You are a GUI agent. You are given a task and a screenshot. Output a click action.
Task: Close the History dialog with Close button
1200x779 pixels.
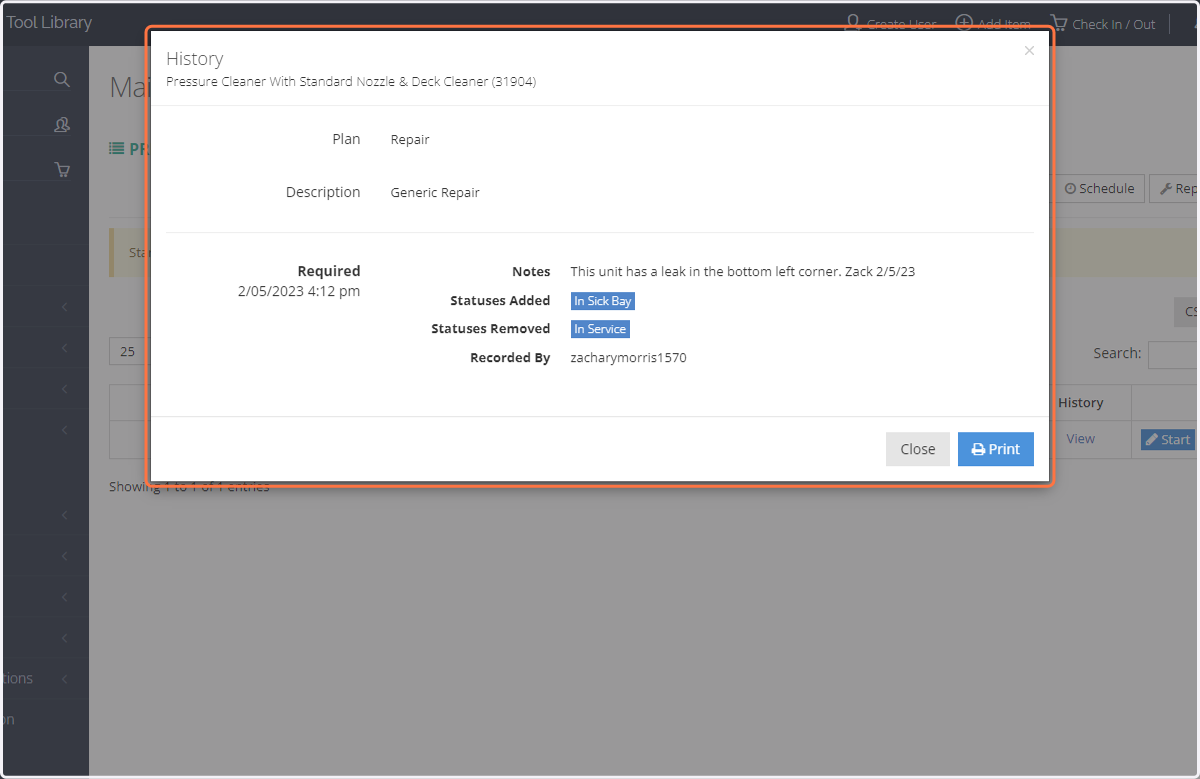coord(917,449)
